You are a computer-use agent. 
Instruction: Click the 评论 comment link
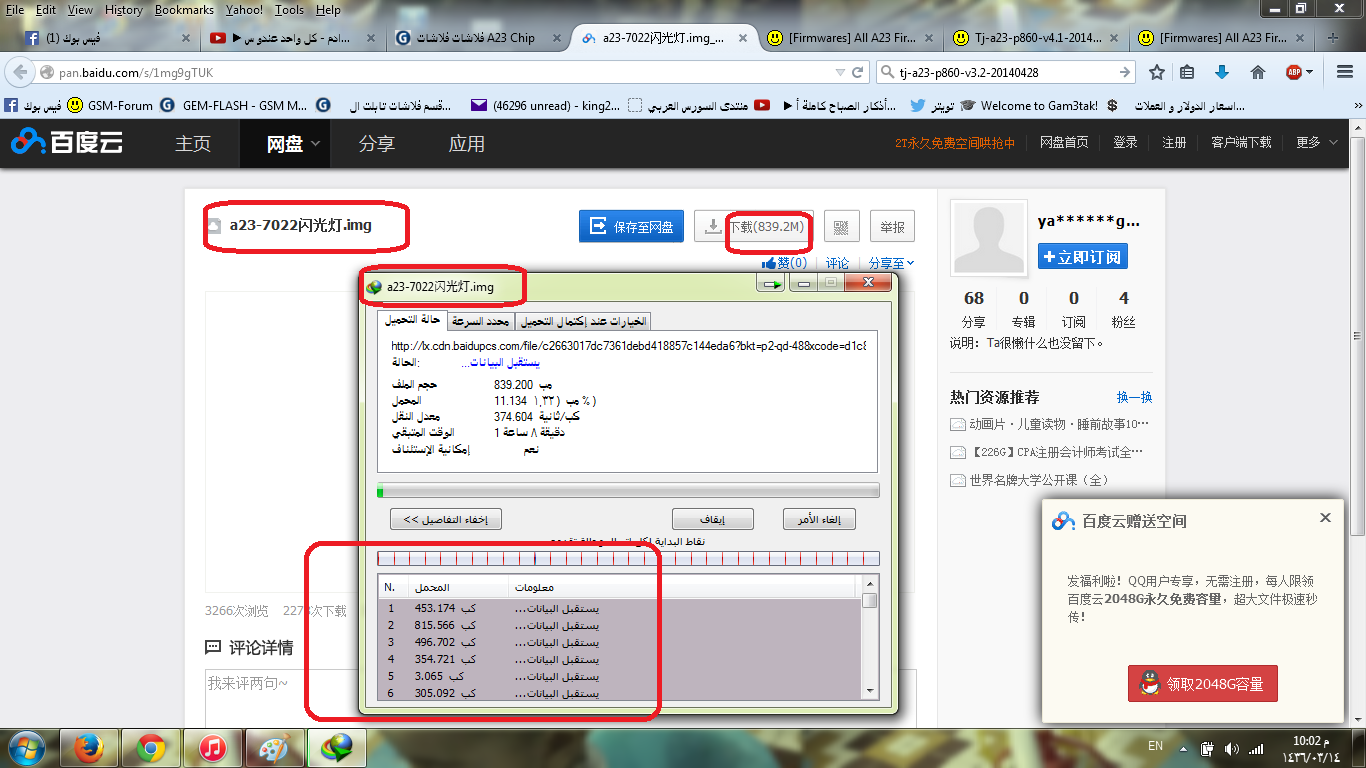click(x=837, y=263)
